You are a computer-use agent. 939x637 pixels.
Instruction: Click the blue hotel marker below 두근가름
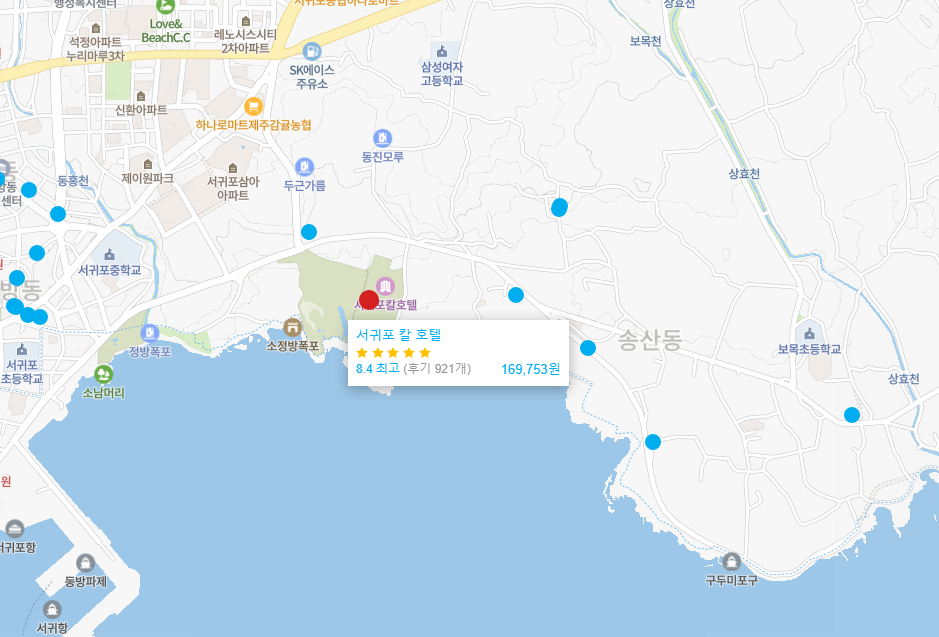coord(308,232)
